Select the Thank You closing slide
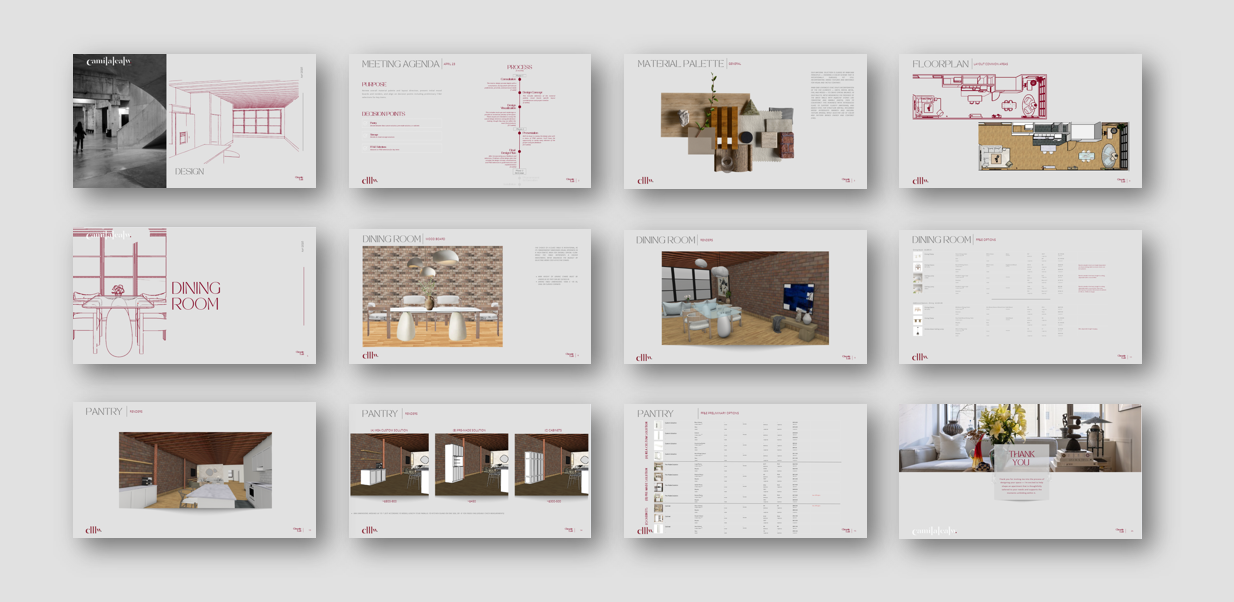This screenshot has height=602, width=1234. [x=1020, y=470]
